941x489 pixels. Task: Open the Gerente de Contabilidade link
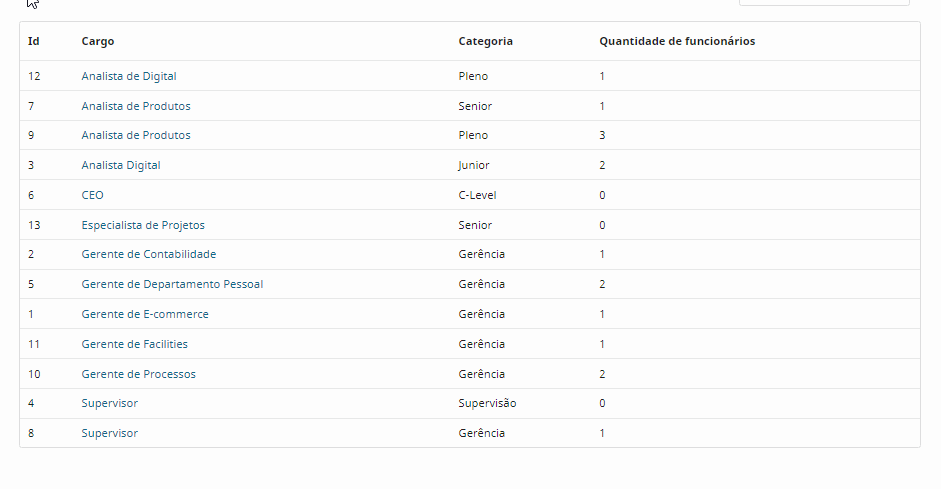coord(149,254)
